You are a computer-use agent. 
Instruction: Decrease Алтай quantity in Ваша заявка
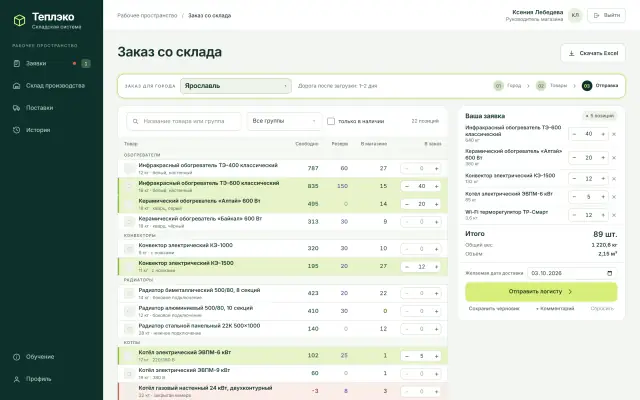[x=574, y=158]
